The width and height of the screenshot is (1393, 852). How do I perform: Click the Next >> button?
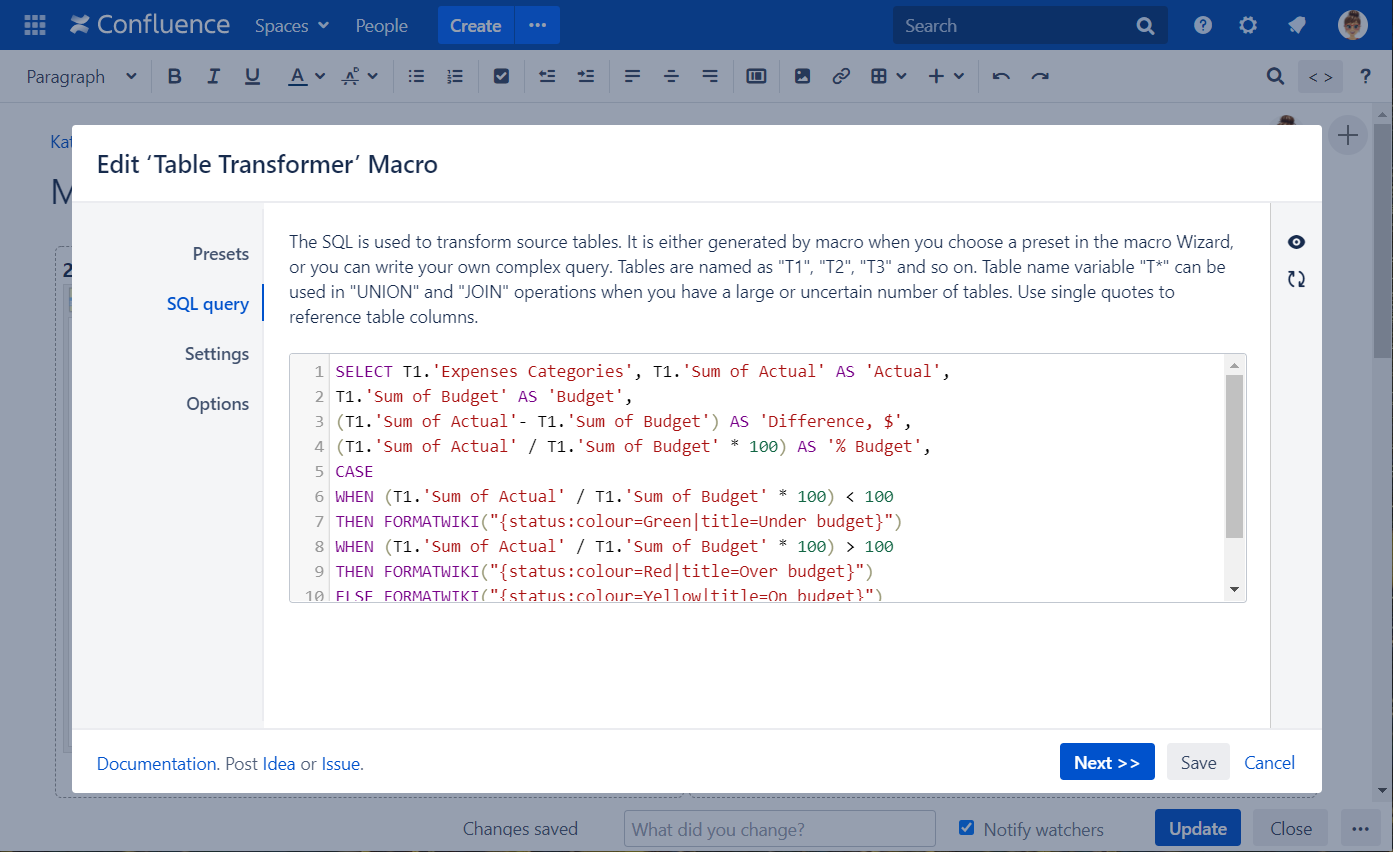click(x=1106, y=763)
